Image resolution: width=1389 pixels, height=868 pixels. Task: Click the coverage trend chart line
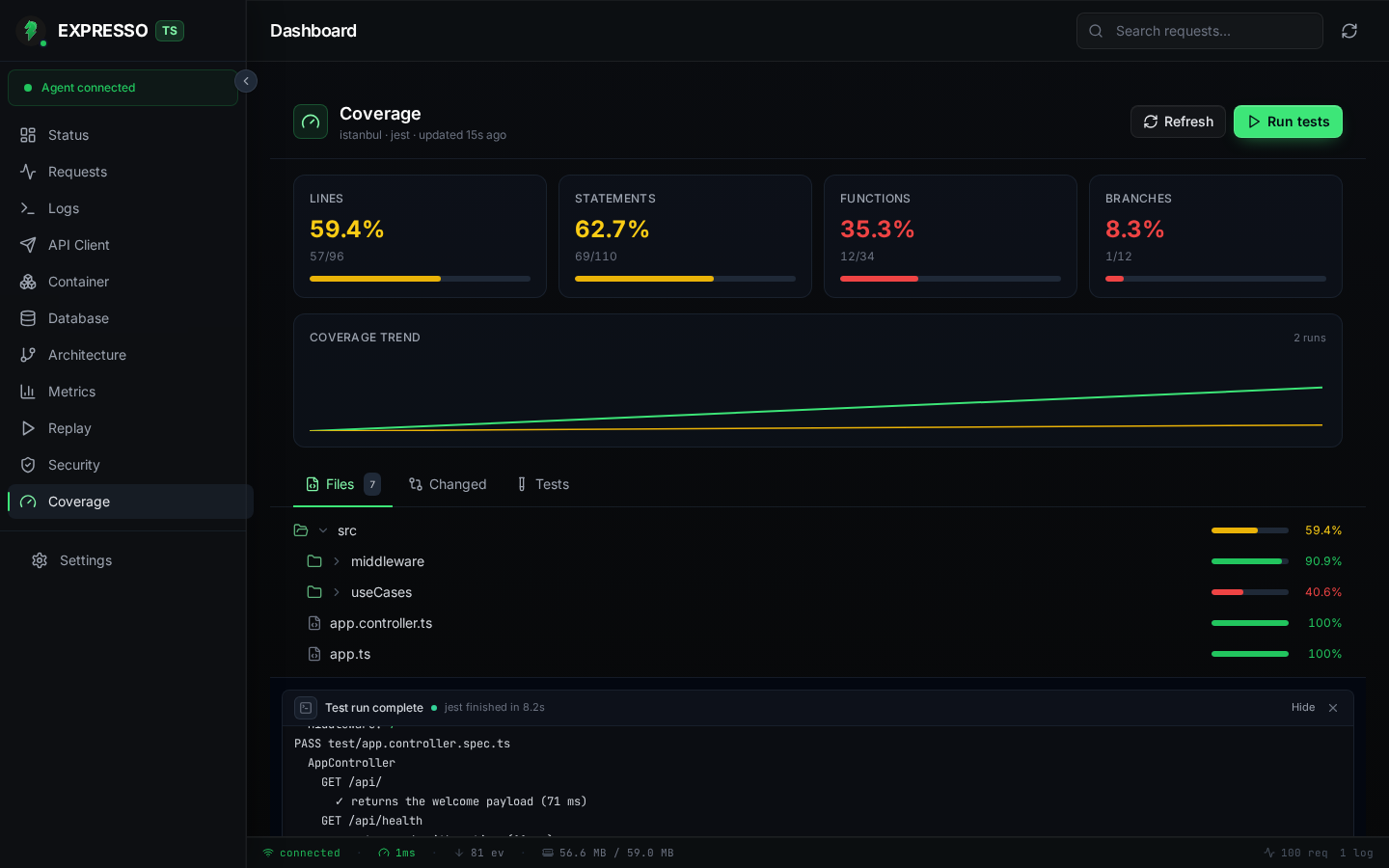[816, 409]
